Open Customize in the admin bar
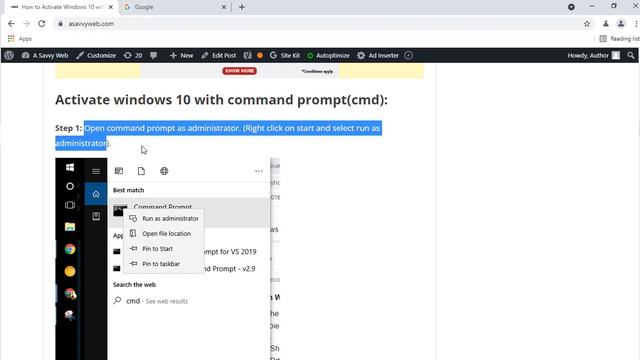Image resolution: width=640 pixels, height=360 pixels. pos(96,56)
